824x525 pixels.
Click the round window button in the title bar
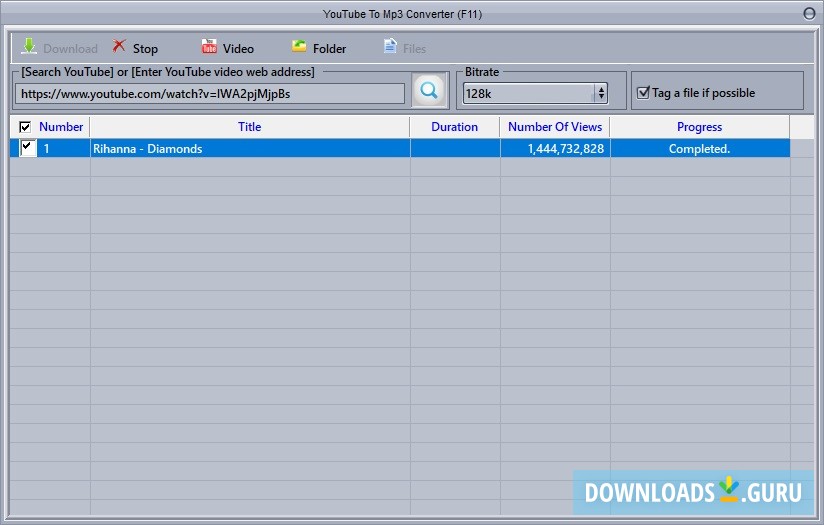coord(809,14)
